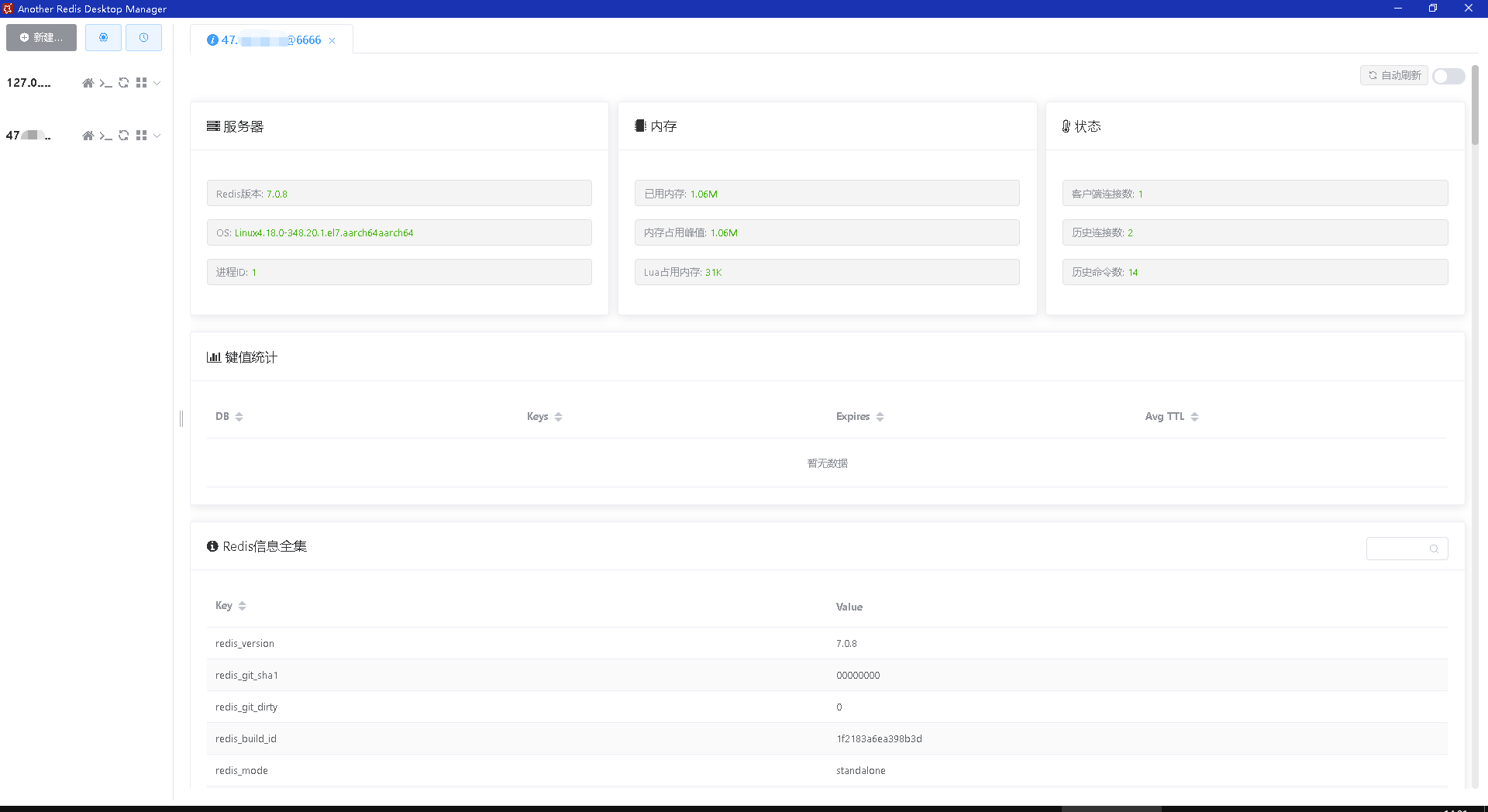Click the Redis版本 7.0.8 field
The image size is (1488, 812).
point(399,194)
